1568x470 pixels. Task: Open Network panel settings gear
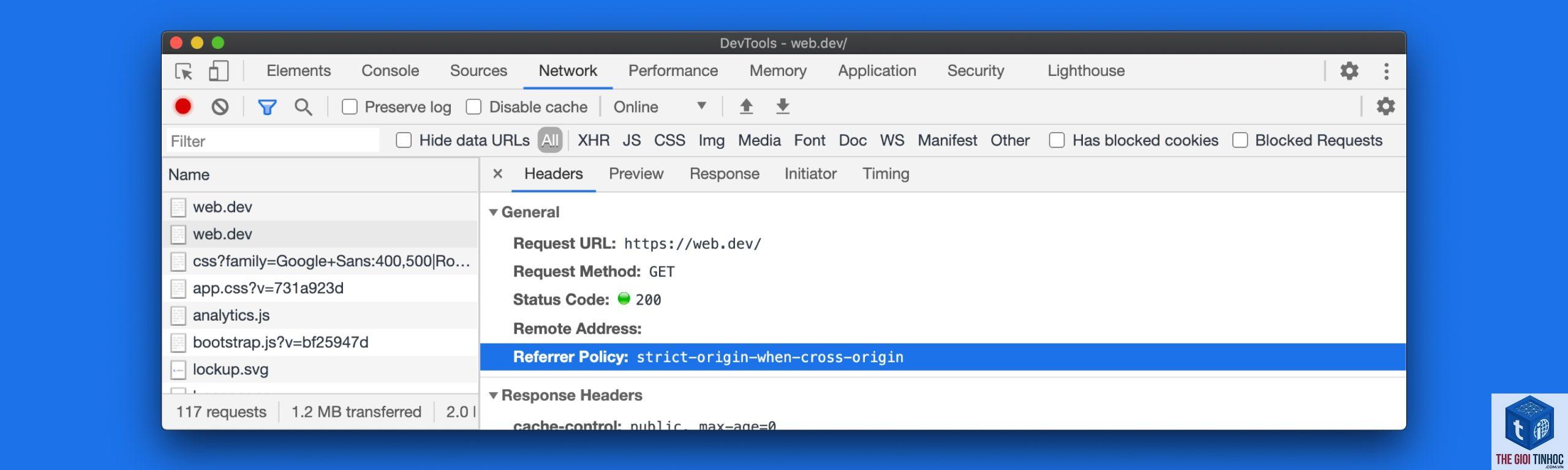(x=1385, y=106)
